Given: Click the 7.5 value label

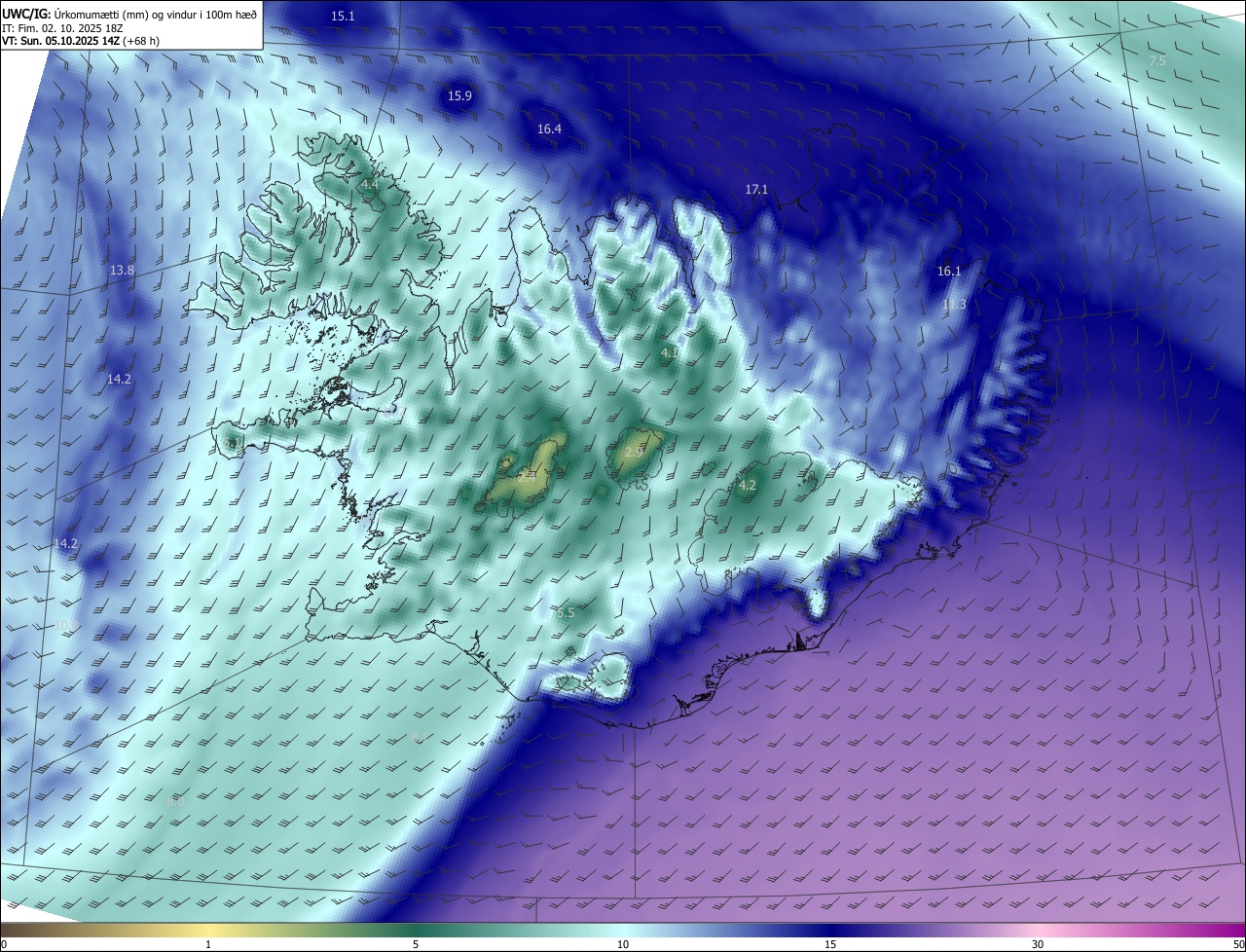Looking at the screenshot, I should click(1157, 61).
